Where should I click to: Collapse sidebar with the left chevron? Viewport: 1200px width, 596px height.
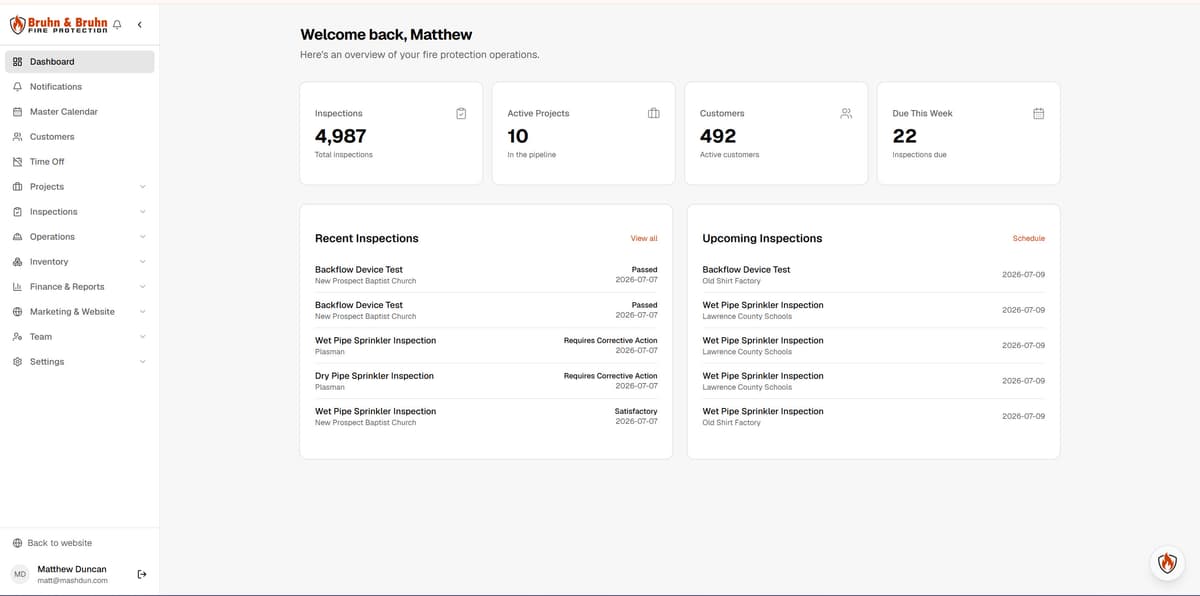(139, 24)
